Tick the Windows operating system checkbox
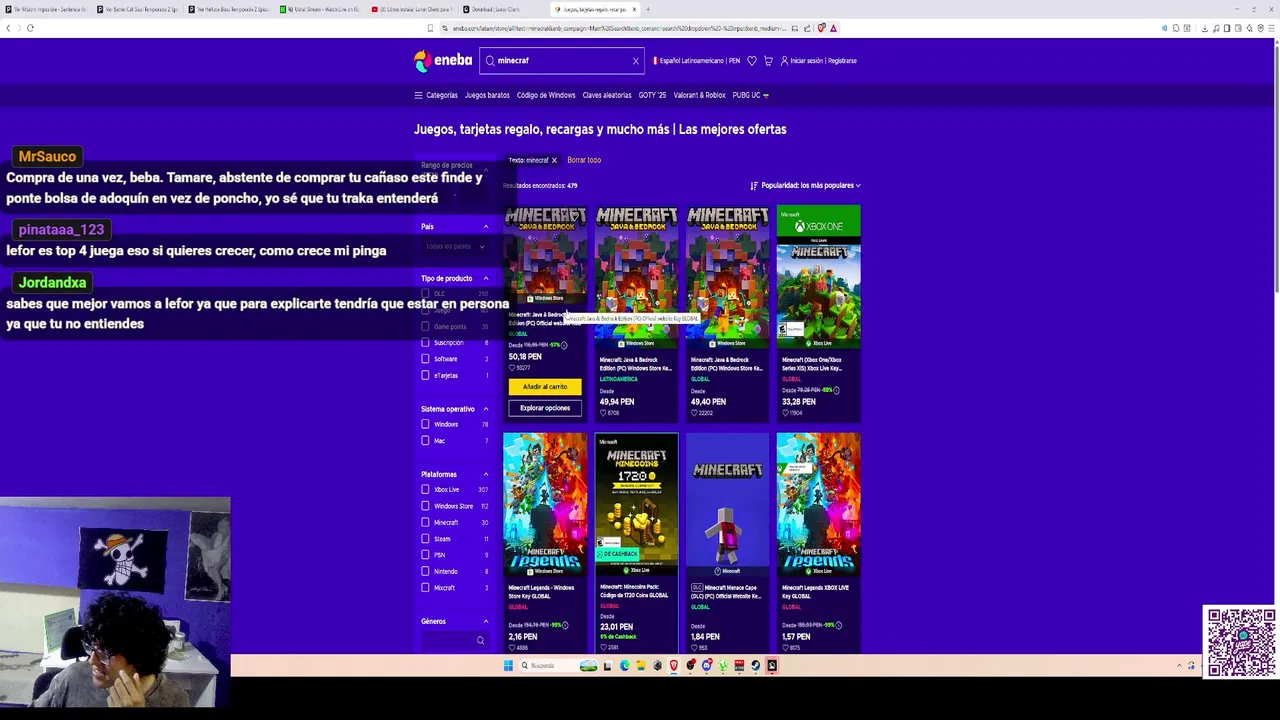1280x720 pixels. click(425, 424)
